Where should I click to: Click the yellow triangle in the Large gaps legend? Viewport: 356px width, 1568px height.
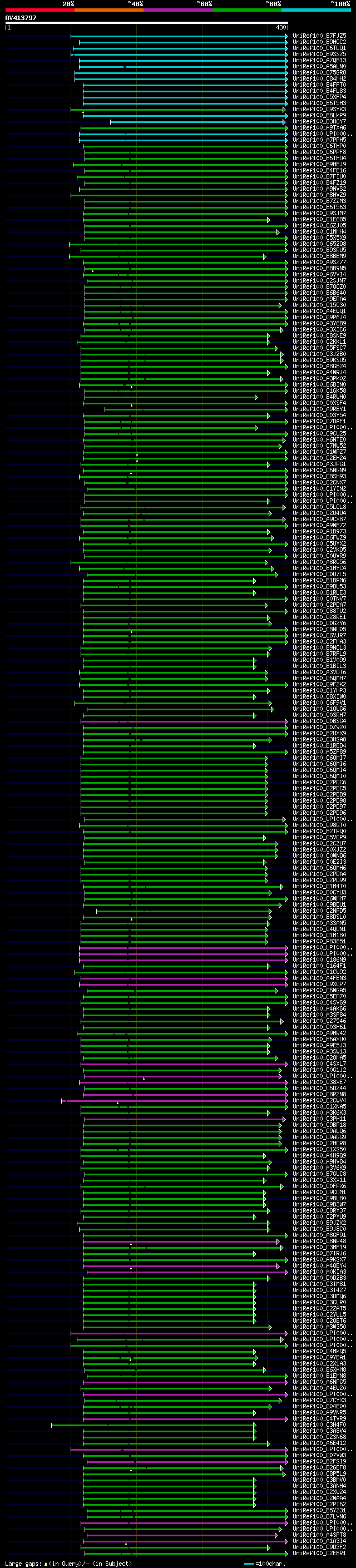coord(46,1564)
